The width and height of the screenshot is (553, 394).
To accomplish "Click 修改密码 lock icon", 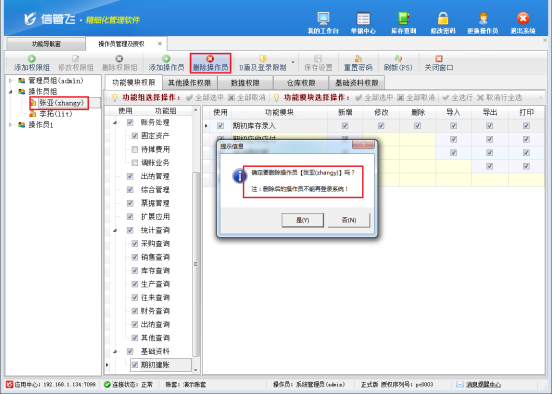I will point(443,18).
